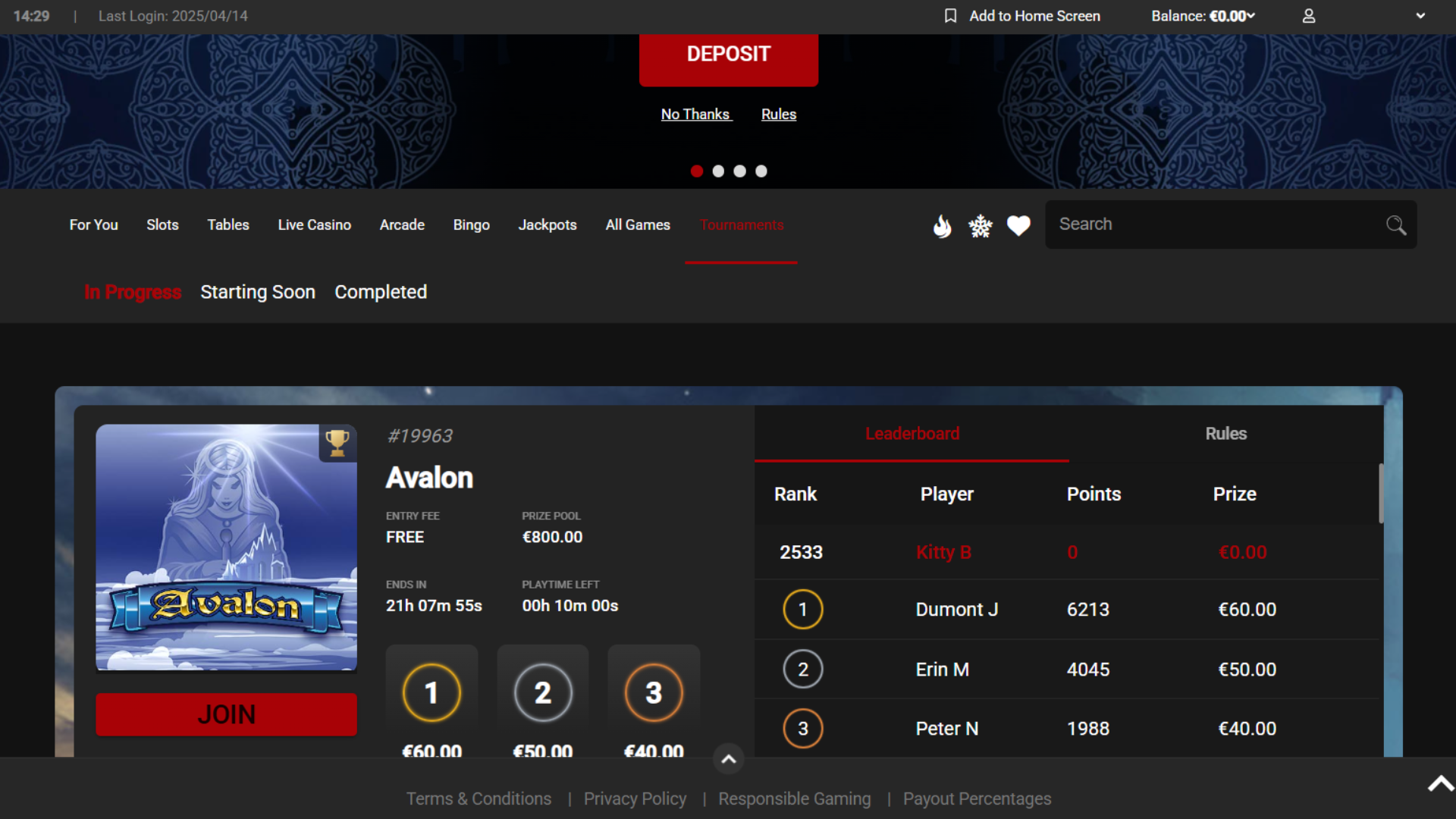Open the user account profile icon

tap(1309, 16)
